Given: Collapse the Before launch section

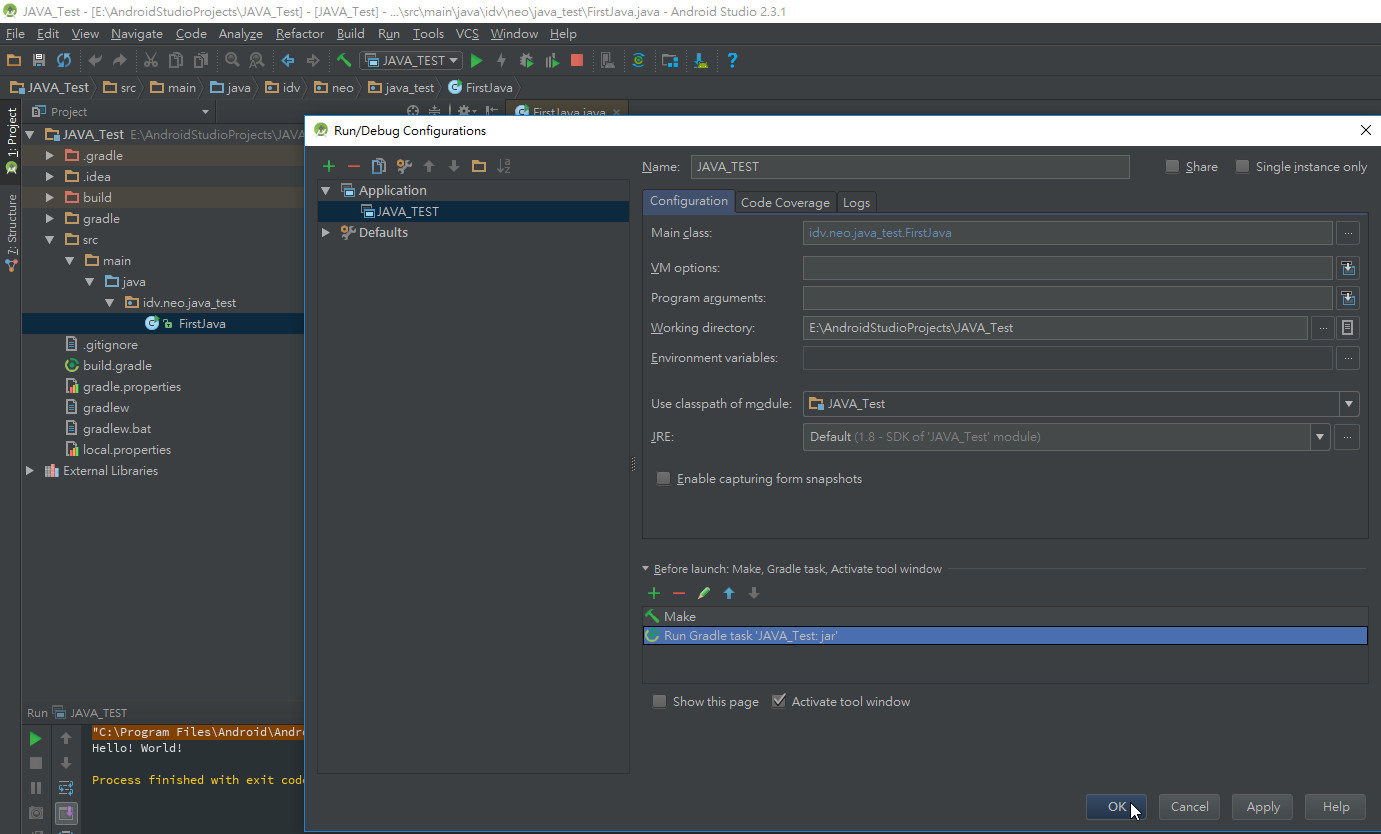Looking at the screenshot, I should pos(646,569).
